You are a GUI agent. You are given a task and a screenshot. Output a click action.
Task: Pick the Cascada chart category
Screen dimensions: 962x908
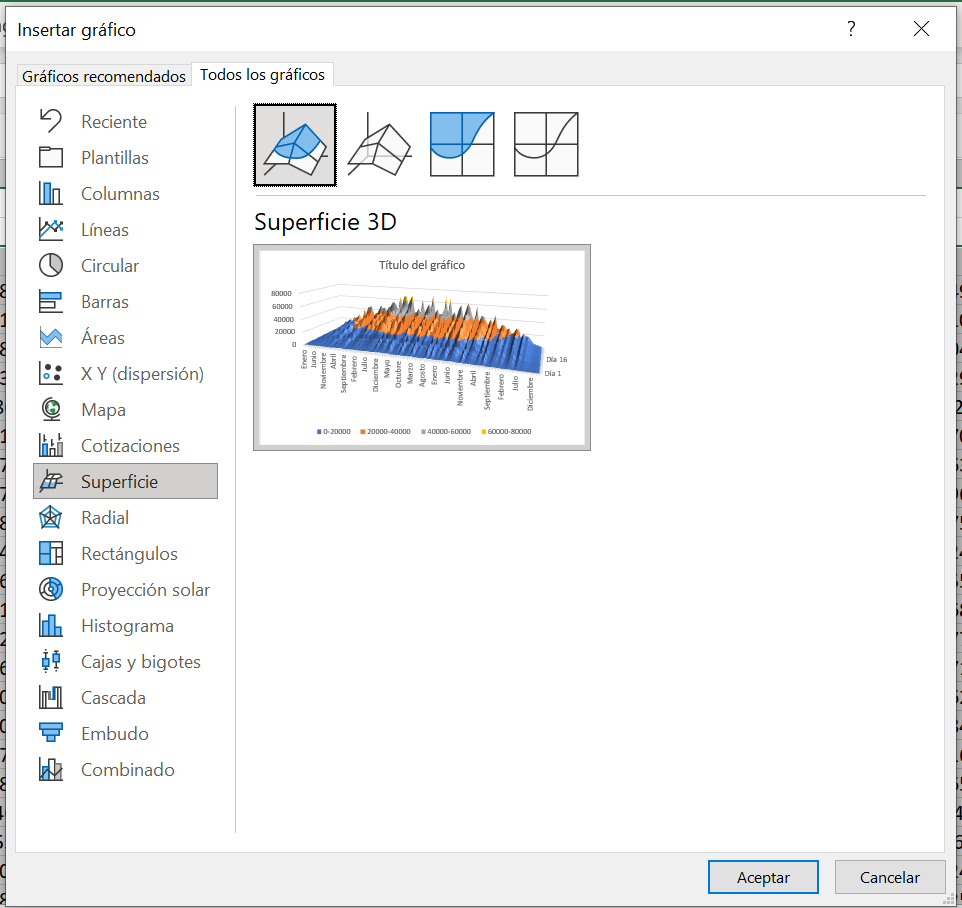click(x=125, y=698)
